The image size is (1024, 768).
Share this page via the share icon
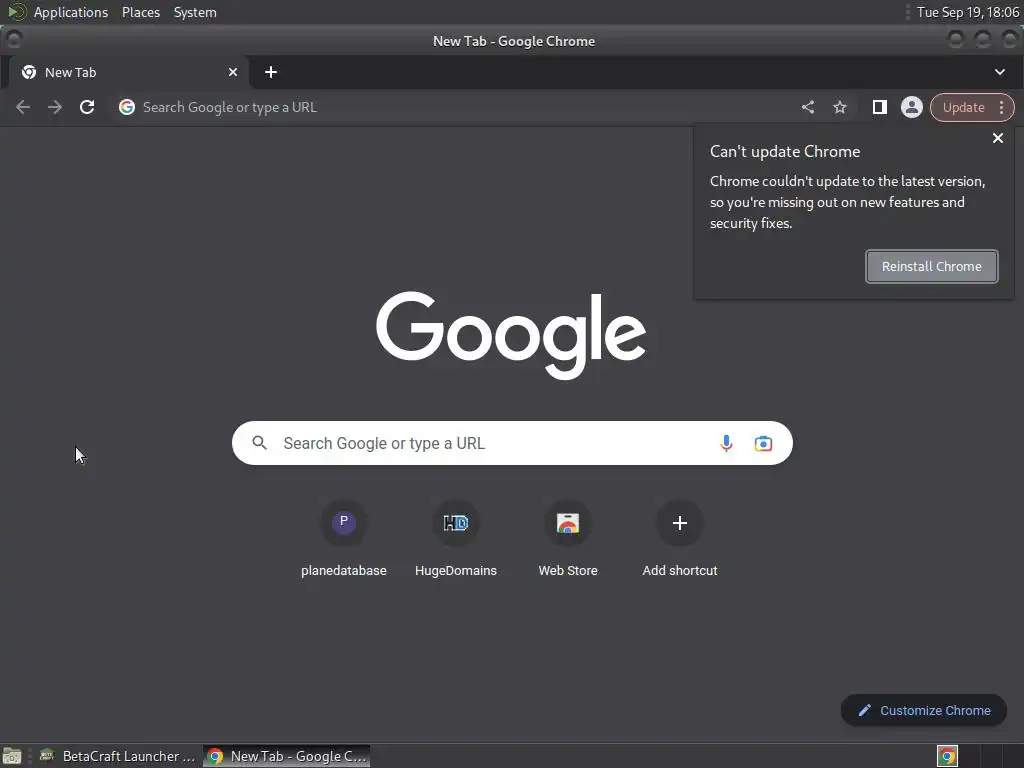(808, 107)
